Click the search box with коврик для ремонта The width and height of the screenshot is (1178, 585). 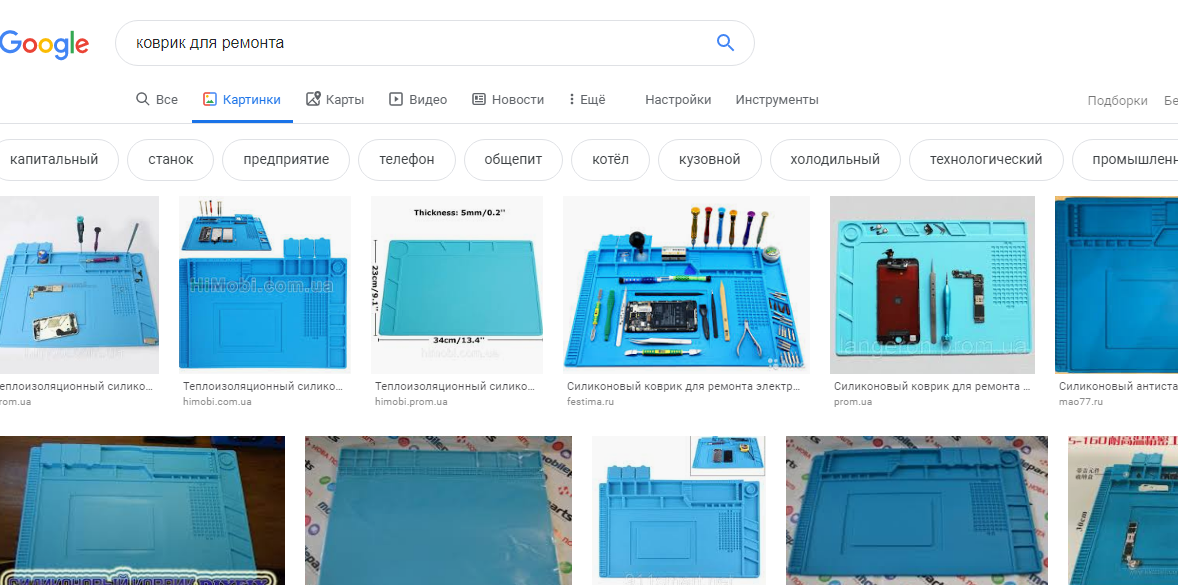point(434,43)
